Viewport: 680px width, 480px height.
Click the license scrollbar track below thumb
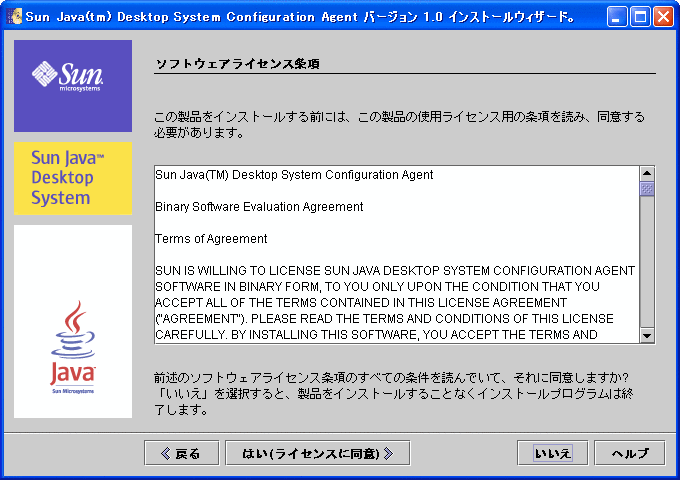[647, 262]
